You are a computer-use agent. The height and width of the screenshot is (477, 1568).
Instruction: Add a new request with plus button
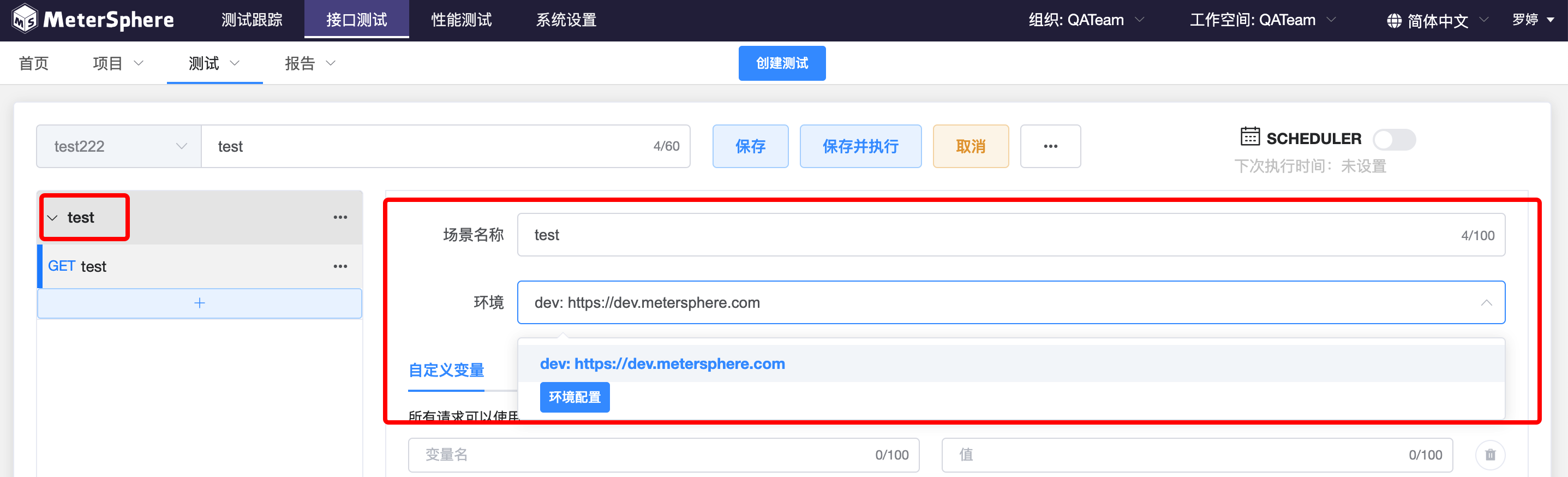[200, 303]
